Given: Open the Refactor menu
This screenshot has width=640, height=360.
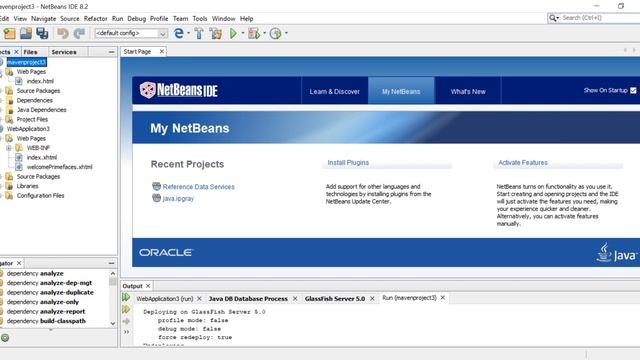Looking at the screenshot, I should pos(96,19).
